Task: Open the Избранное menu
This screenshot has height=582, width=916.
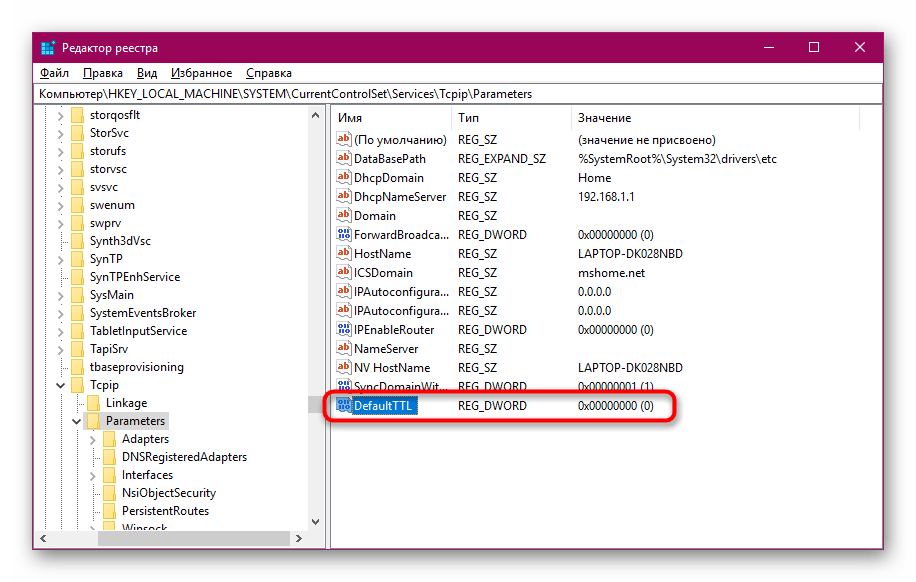Action: pyautogui.click(x=201, y=73)
